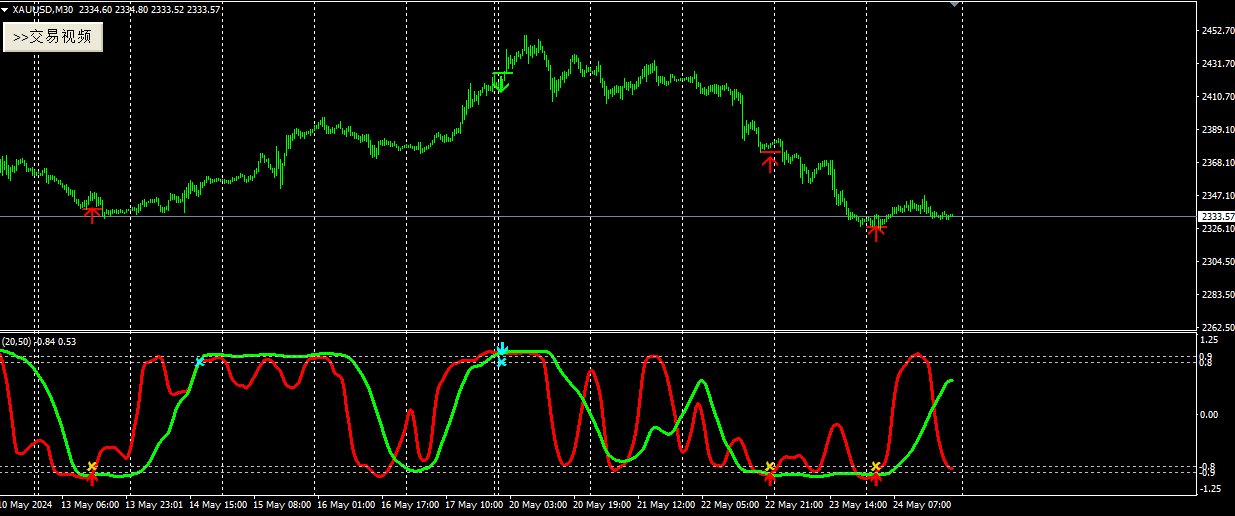Click the 2326.10 price scale label
The image size is (1235, 516).
(x=1216, y=229)
